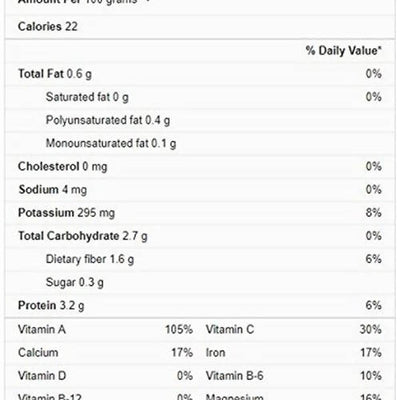Select the Sodium 4 mg row

(200, 190)
